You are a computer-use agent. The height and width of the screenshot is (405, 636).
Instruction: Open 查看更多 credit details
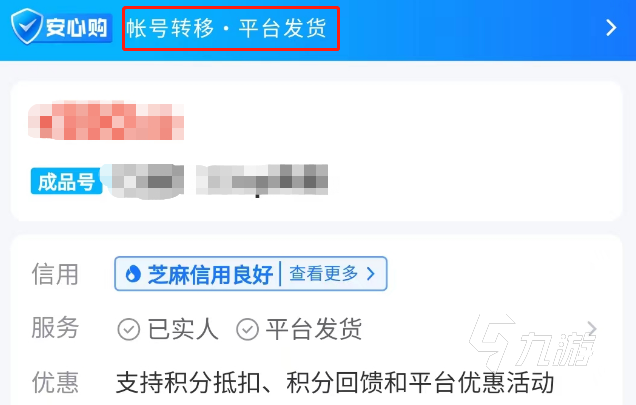point(323,274)
